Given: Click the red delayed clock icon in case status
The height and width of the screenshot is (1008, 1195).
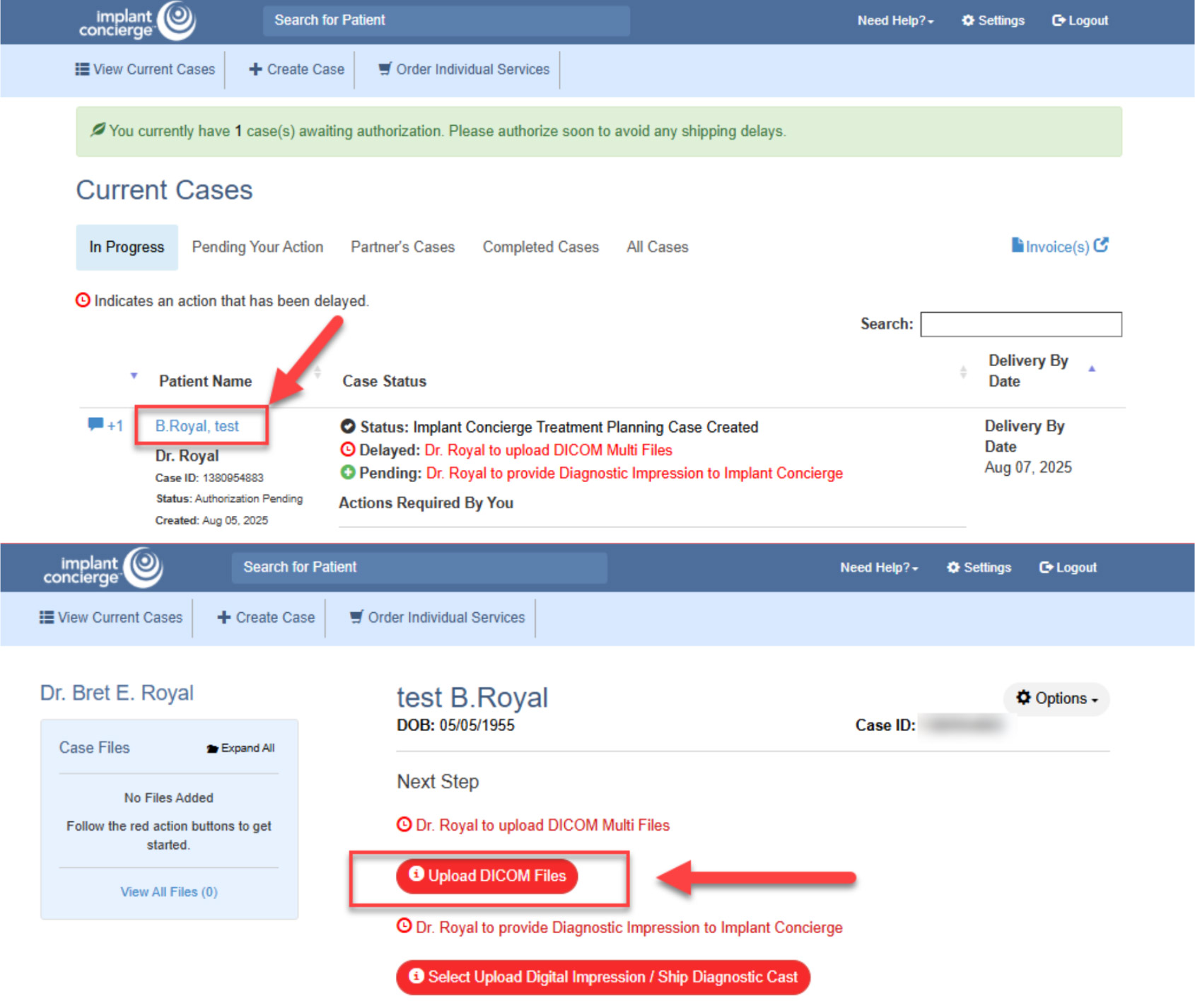Looking at the screenshot, I should click(x=348, y=450).
